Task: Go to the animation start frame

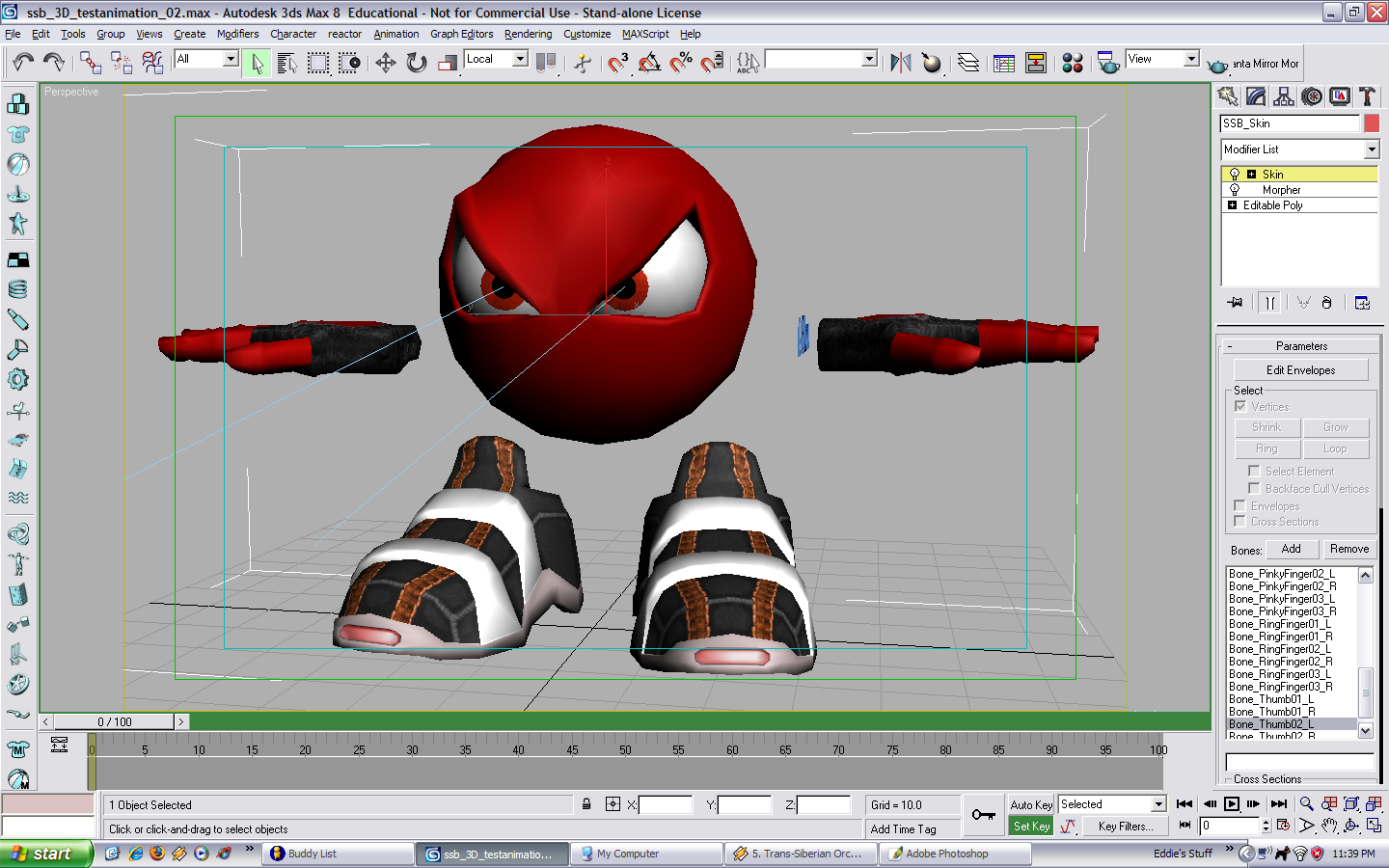Action: (x=1185, y=804)
